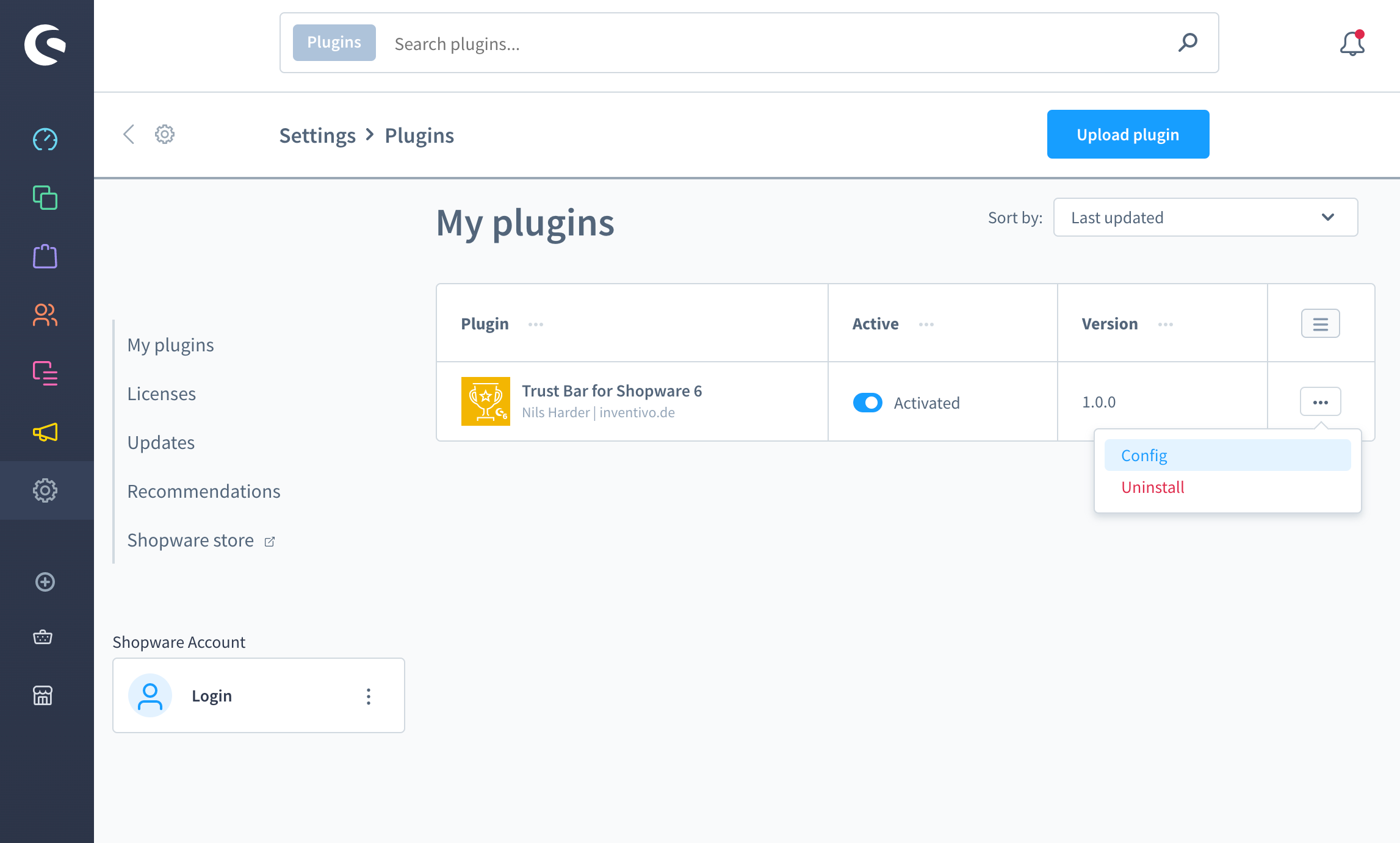Click the dashboard overview icon
The image size is (1400, 843).
(x=46, y=139)
